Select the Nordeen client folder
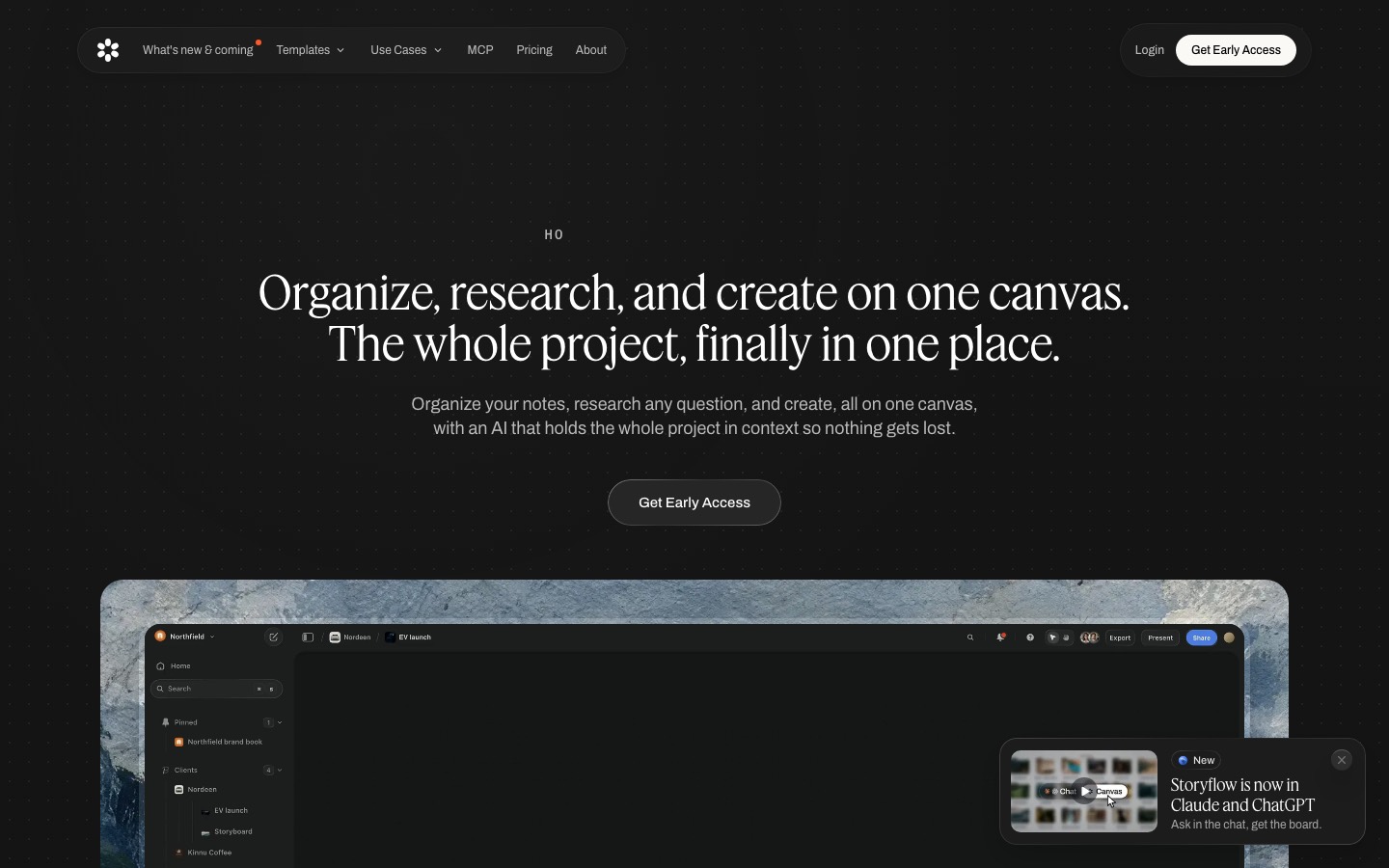This screenshot has width=1389, height=868. click(x=196, y=790)
